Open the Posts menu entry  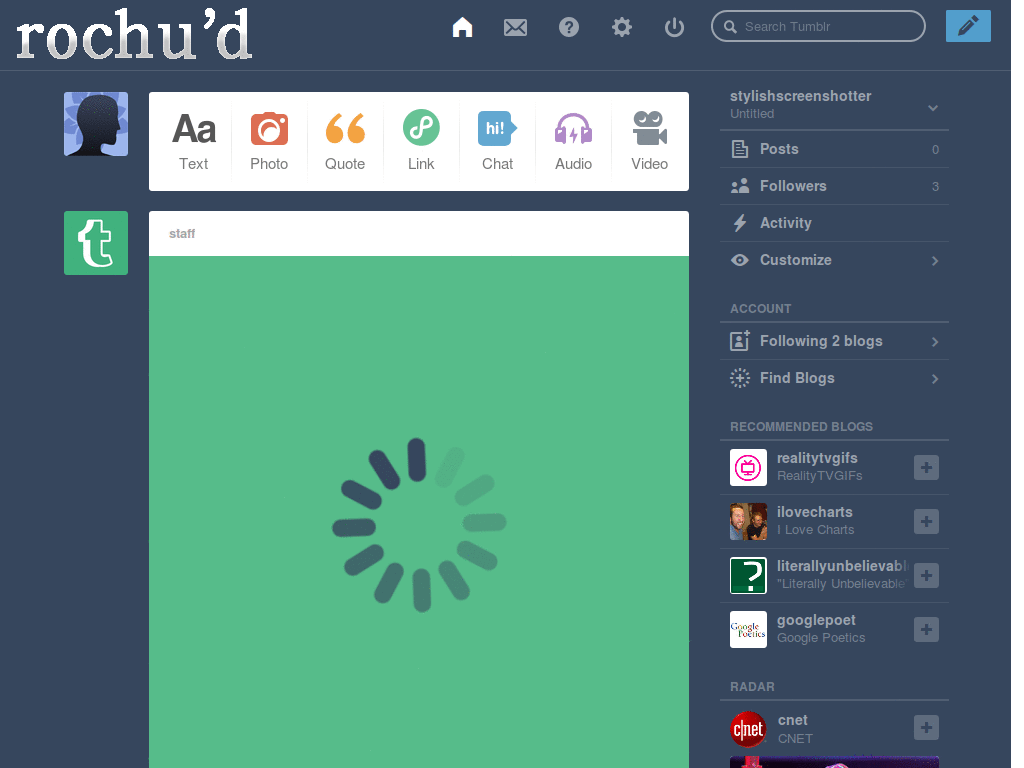[x=834, y=149]
